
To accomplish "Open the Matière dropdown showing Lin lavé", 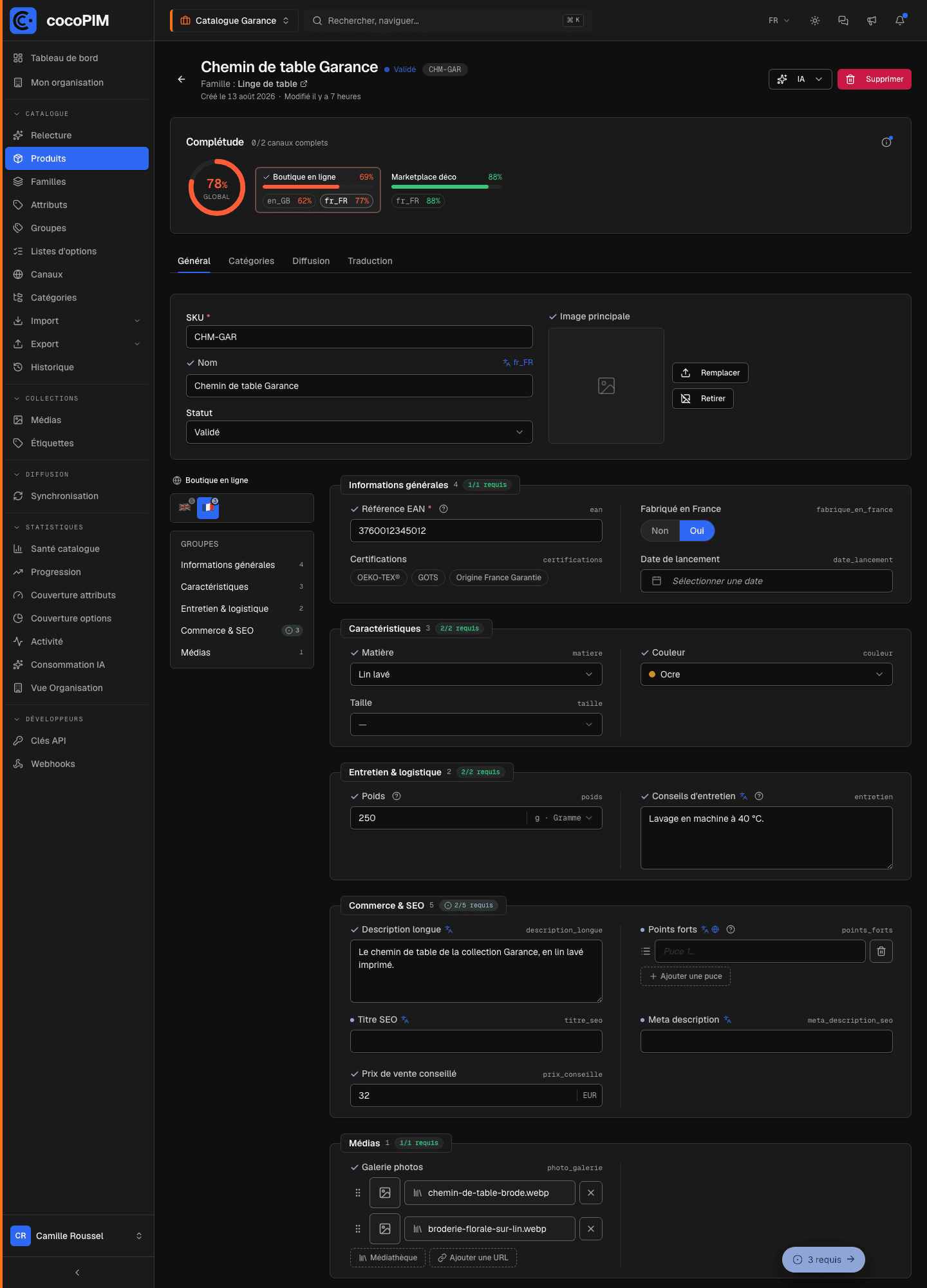I will click(x=476, y=674).
